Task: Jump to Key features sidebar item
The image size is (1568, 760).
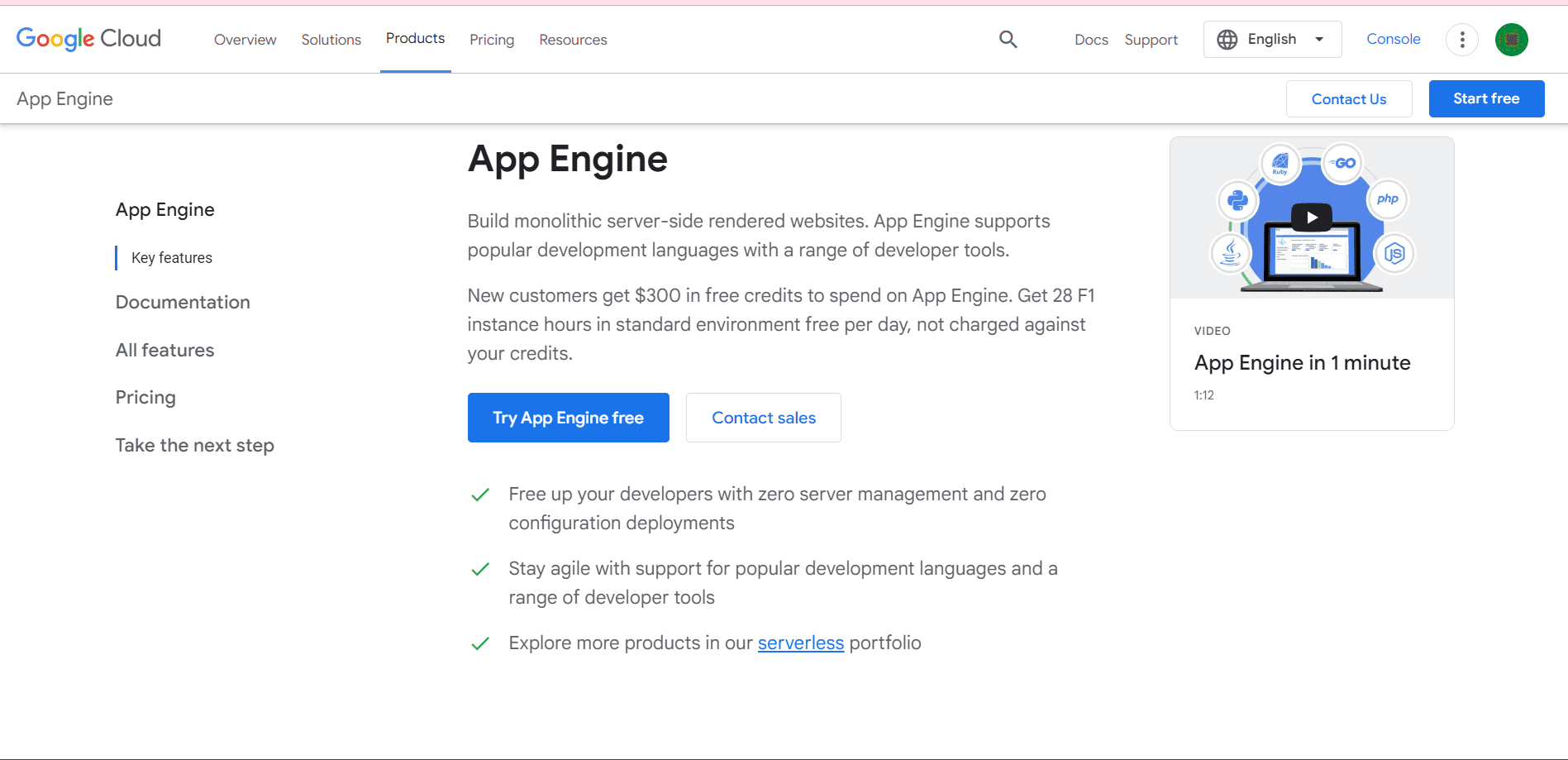Action: tap(171, 258)
